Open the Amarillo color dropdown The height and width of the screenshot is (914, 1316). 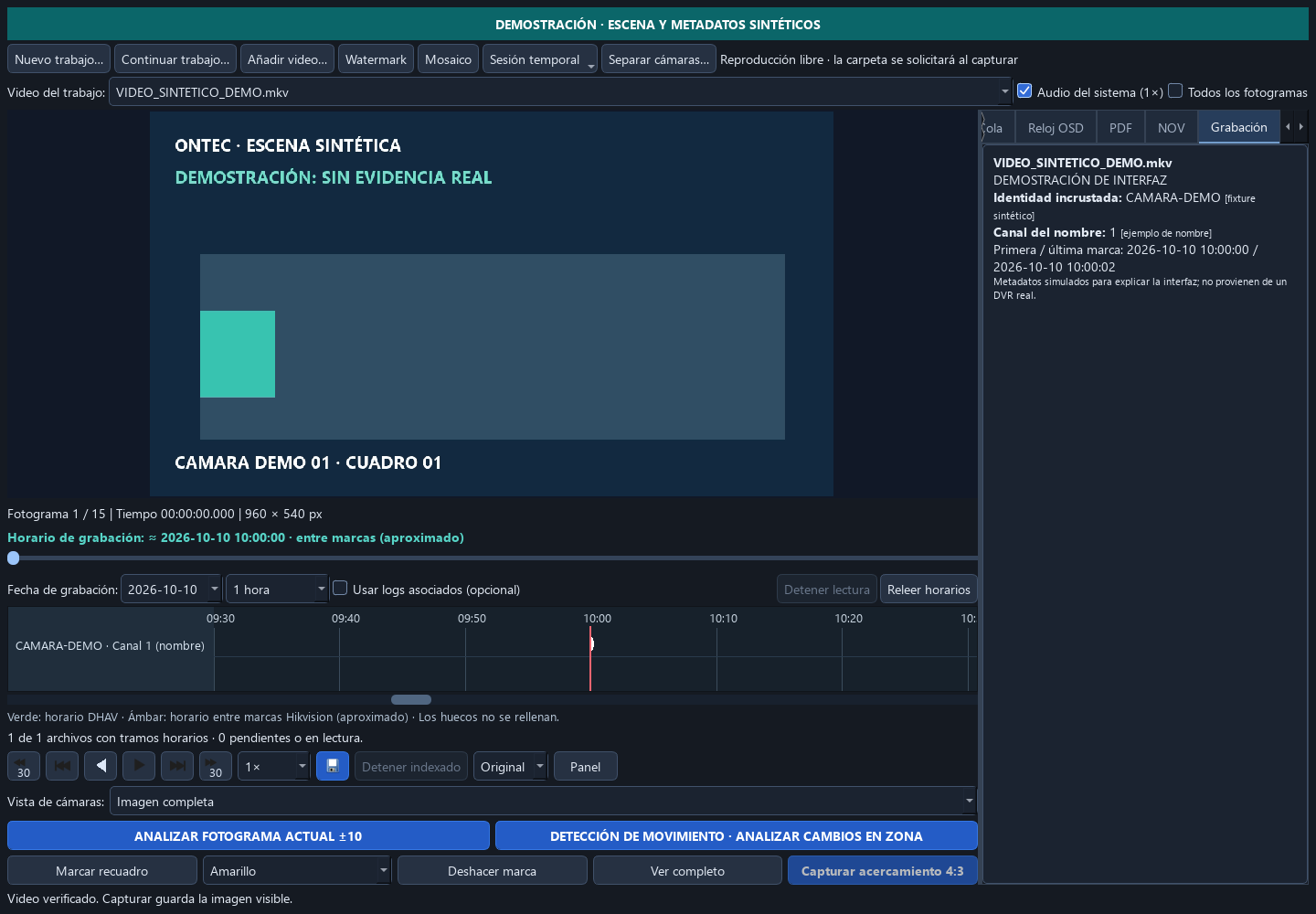click(x=297, y=870)
